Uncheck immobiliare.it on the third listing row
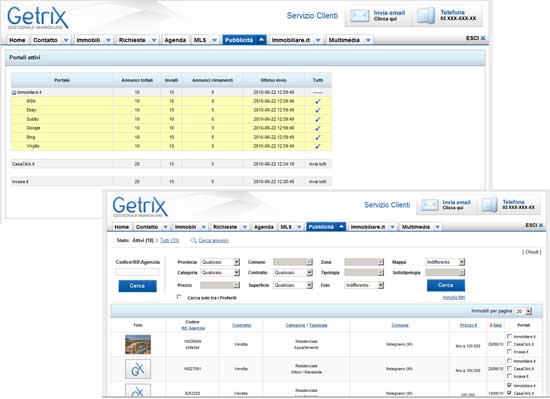 (x=509, y=385)
